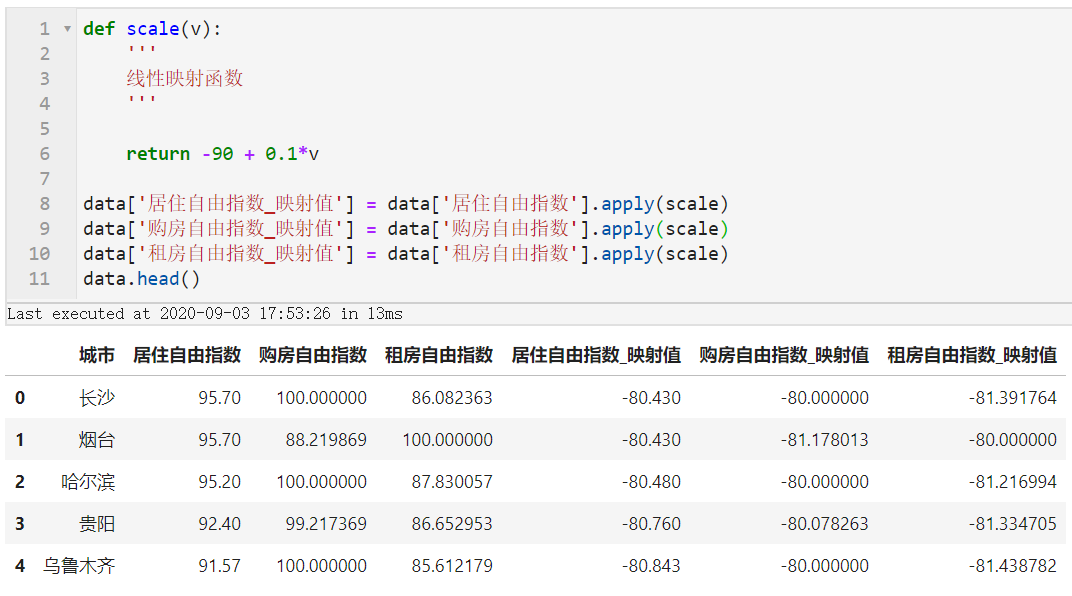Click the 烟台 city cell
The image size is (1072, 596).
click(96, 440)
